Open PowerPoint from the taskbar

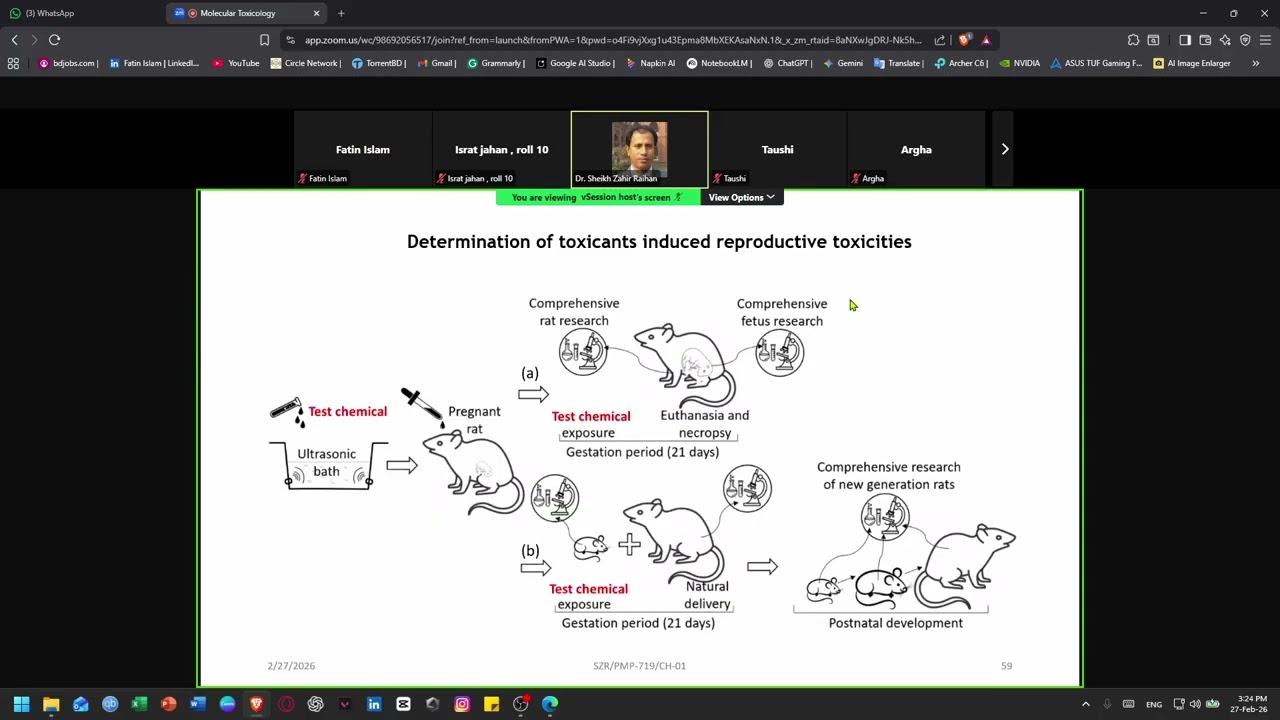[x=168, y=704]
